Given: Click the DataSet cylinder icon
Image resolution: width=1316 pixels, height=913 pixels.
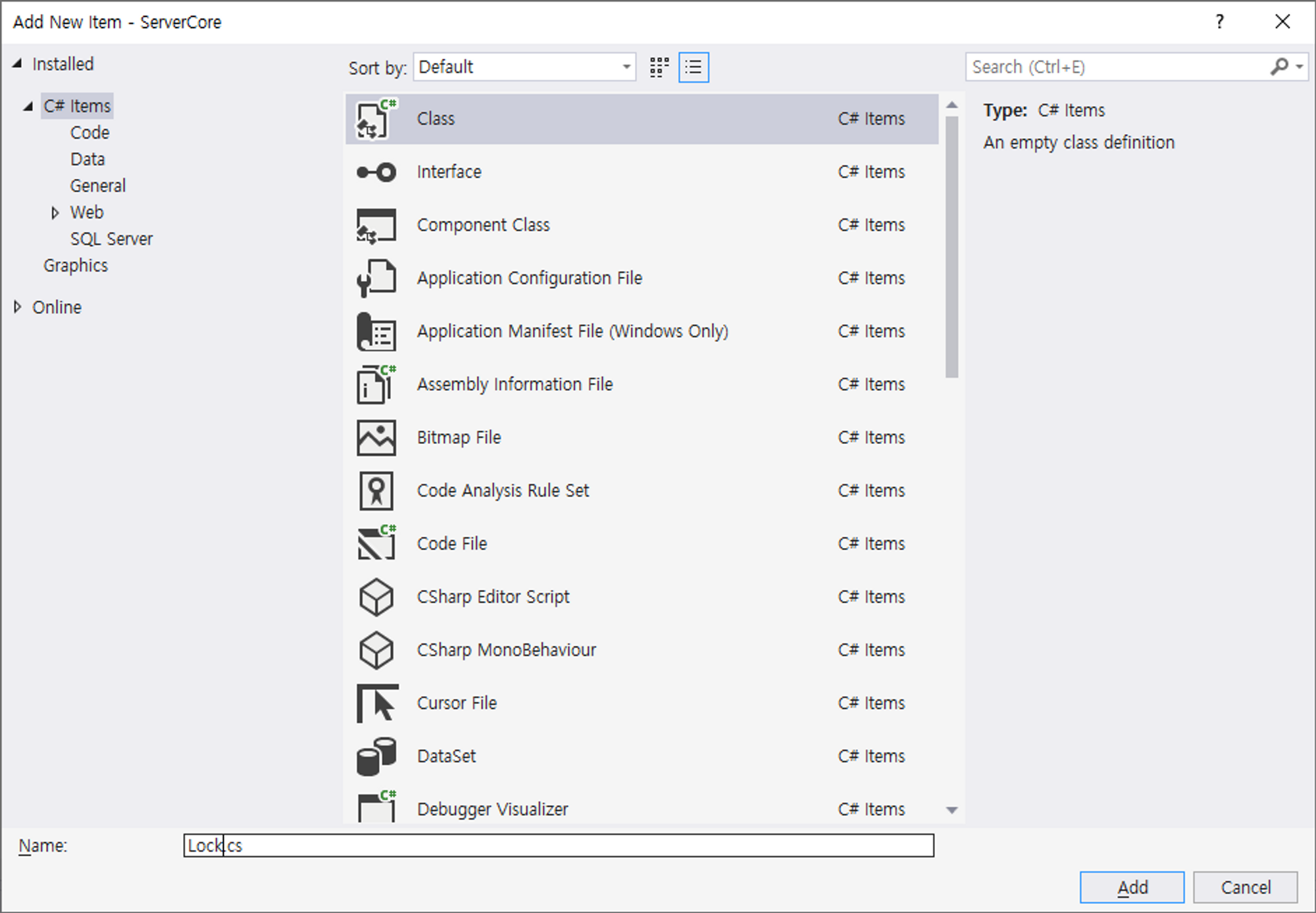Looking at the screenshot, I should pyautogui.click(x=376, y=756).
